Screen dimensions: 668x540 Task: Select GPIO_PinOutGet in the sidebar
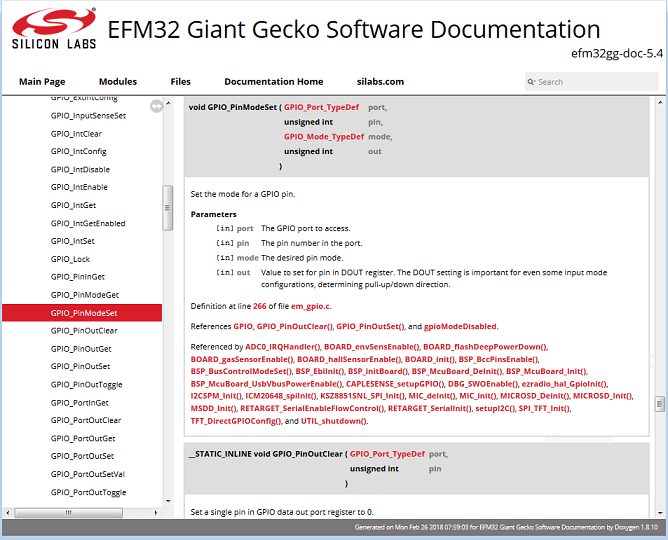point(81,349)
